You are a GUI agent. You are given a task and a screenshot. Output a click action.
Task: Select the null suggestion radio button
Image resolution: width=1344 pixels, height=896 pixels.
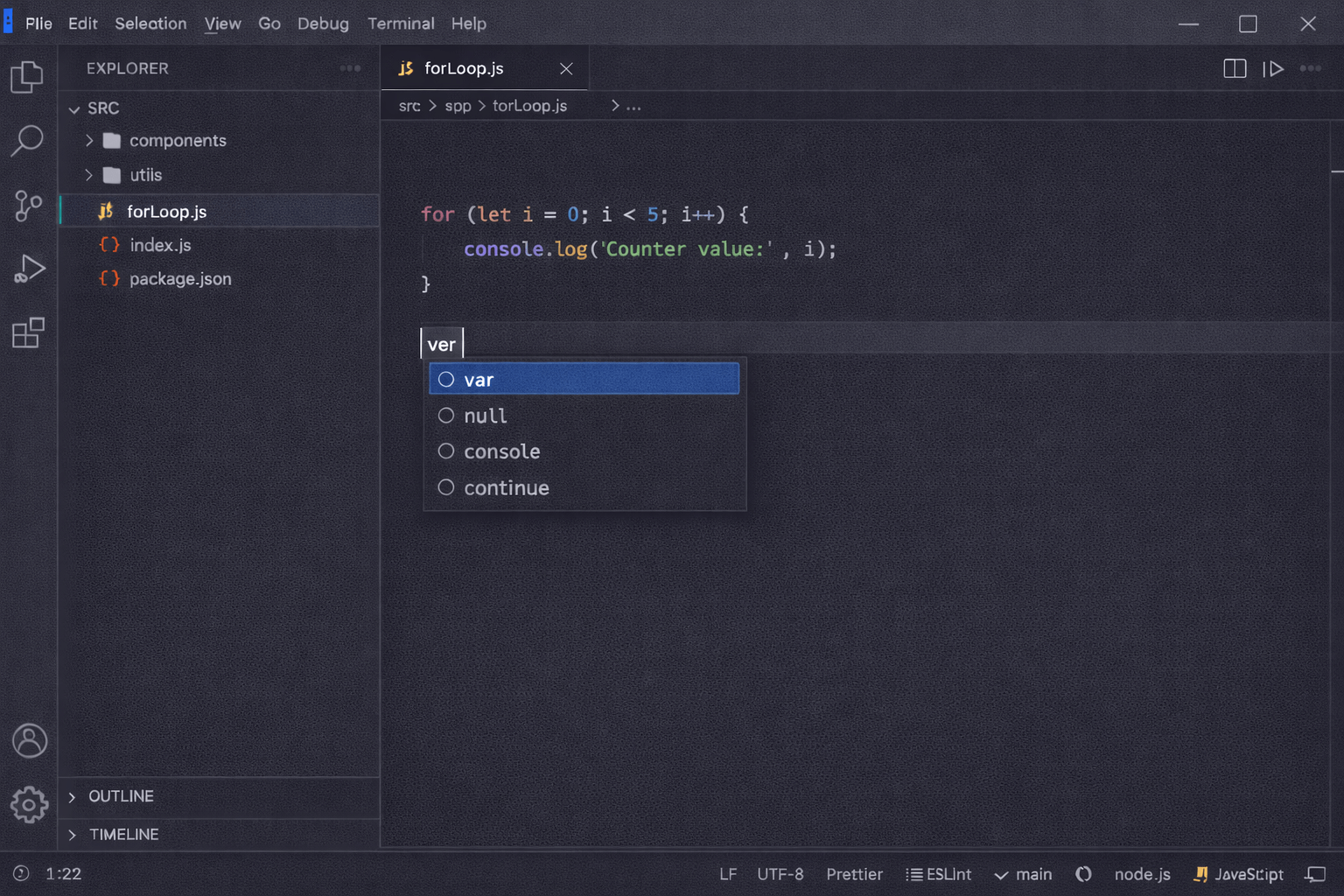[x=446, y=415]
